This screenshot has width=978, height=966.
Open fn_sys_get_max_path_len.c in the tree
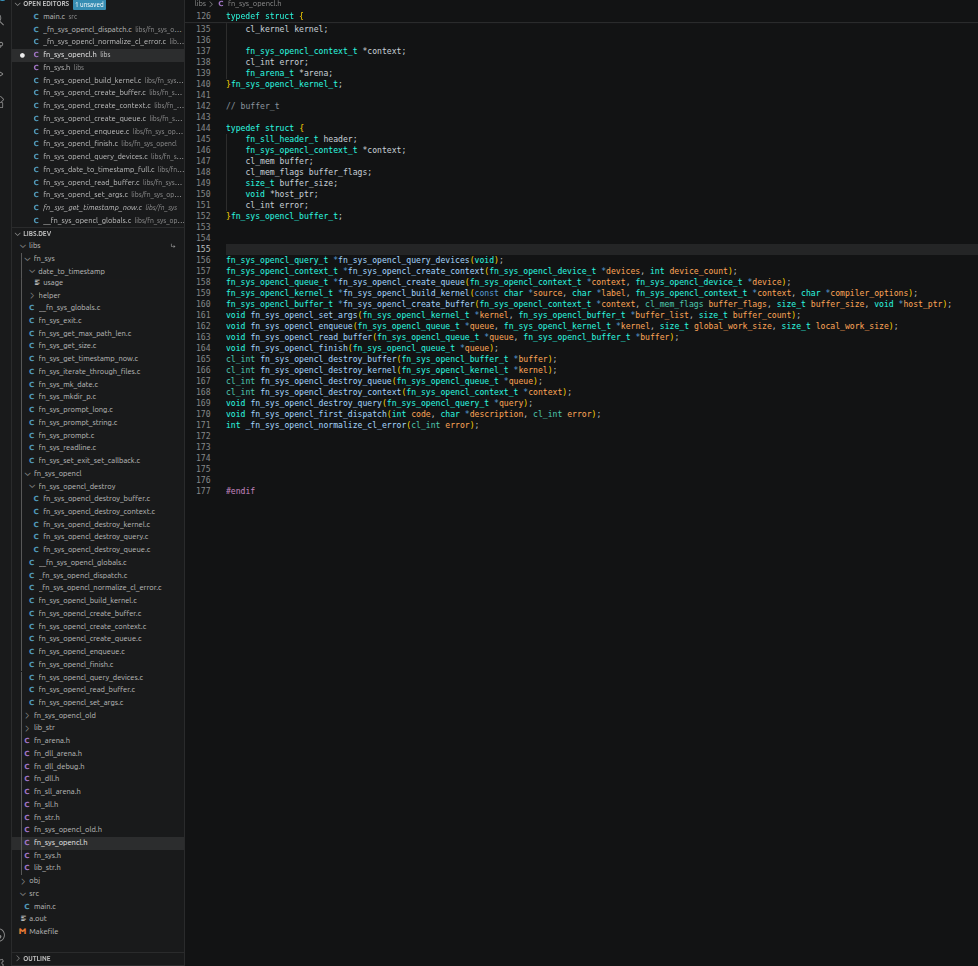tap(85, 334)
